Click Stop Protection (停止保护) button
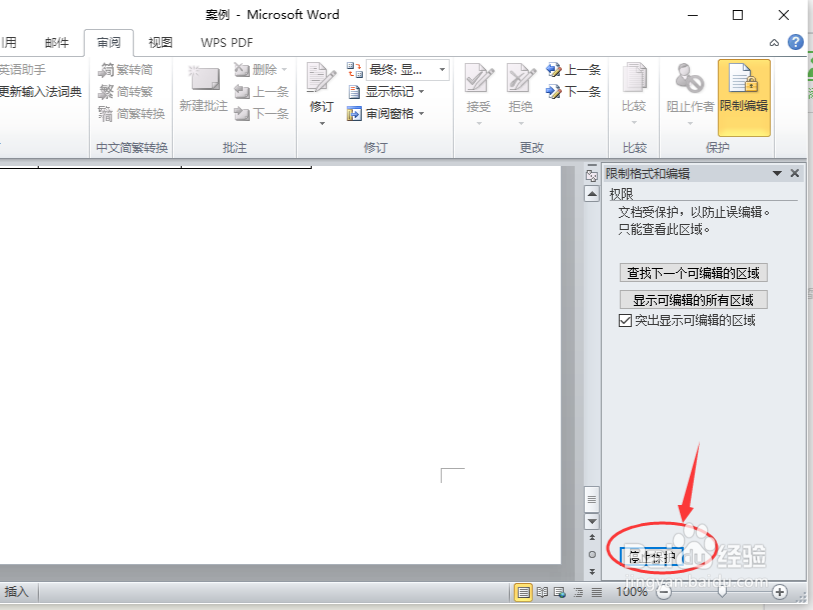Viewport: 813px width, 610px height. (652, 557)
